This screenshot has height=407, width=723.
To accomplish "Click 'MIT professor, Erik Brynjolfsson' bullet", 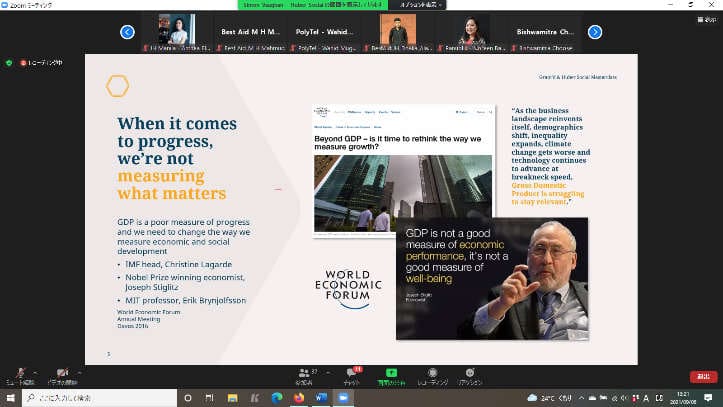I will click(x=185, y=301).
